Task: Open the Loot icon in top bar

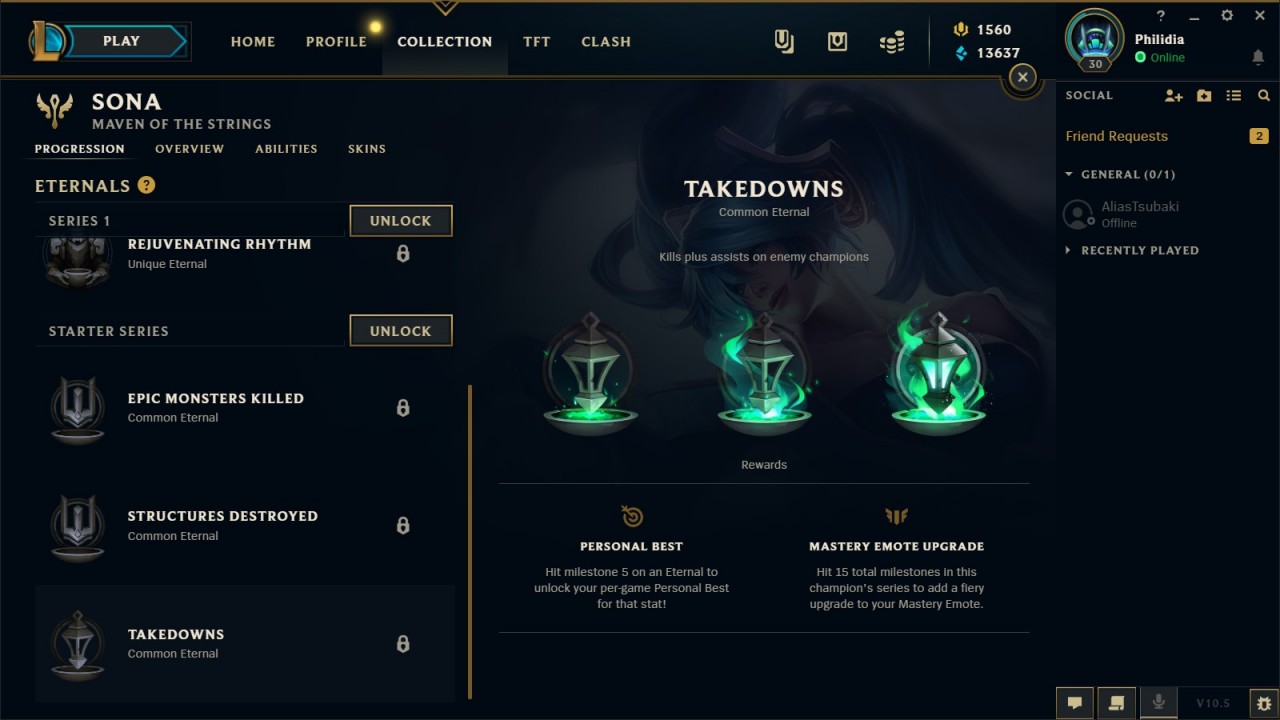Action: pyautogui.click(x=837, y=41)
